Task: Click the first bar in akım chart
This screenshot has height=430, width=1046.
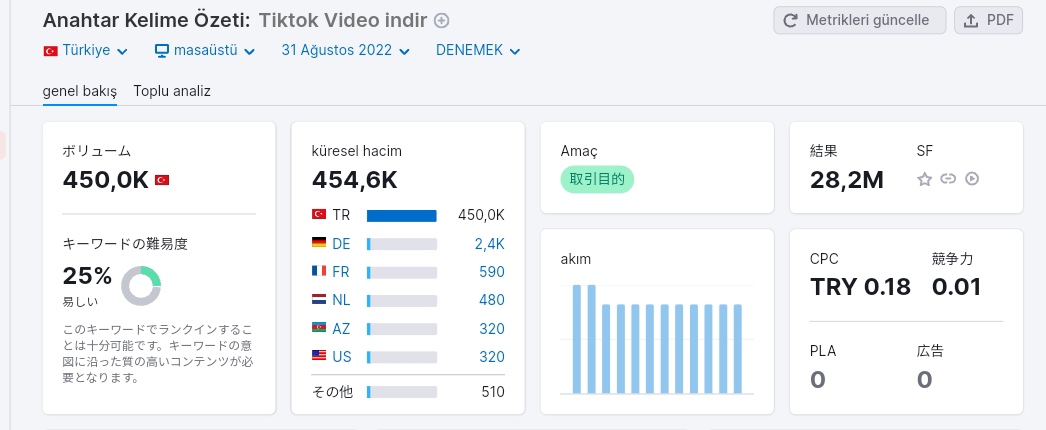Action: pos(577,339)
